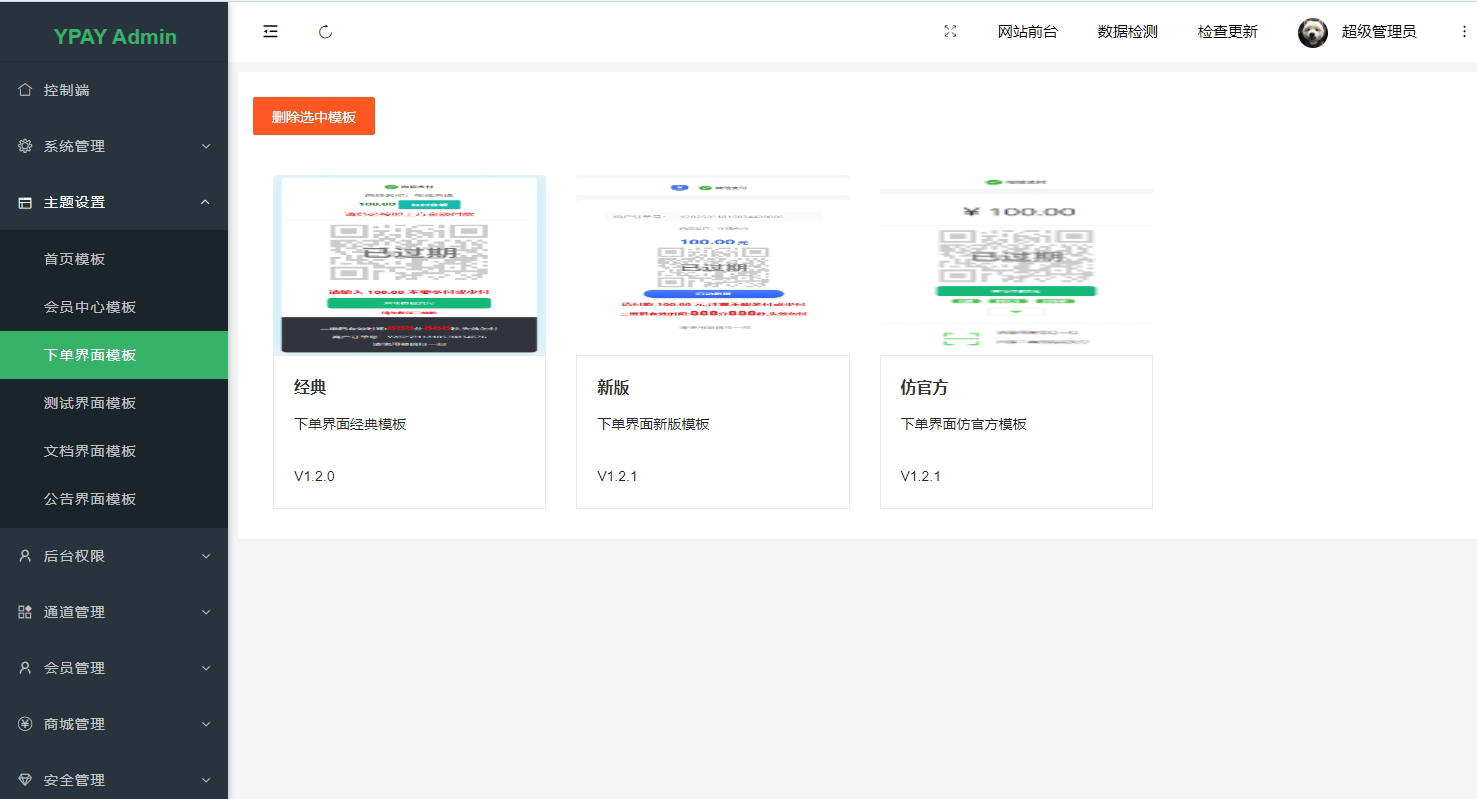The image size is (1477, 799).
Task: Click the sidebar collapse icon in header
Action: point(270,32)
